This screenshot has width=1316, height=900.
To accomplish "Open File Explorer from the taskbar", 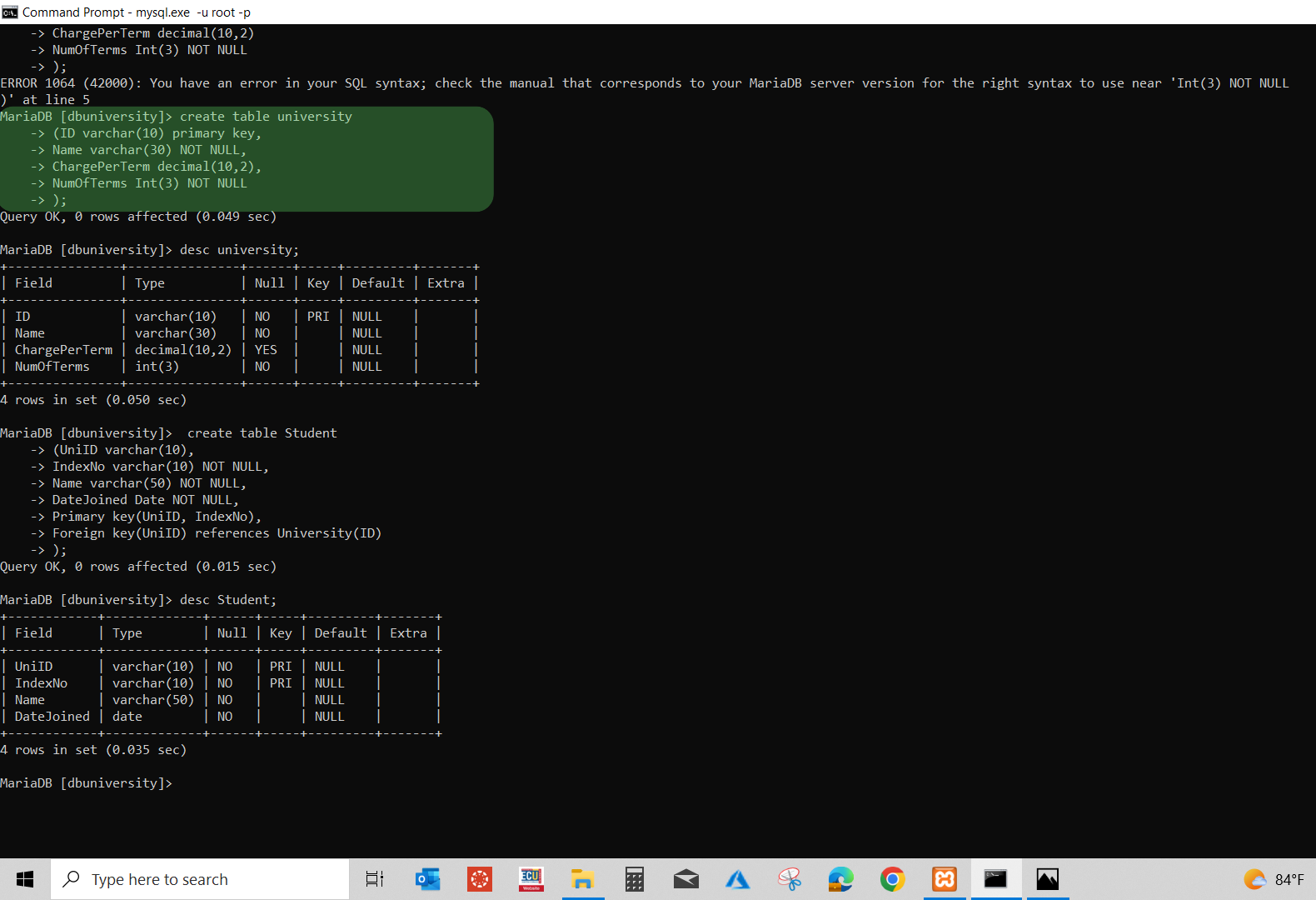I will pyautogui.click(x=582, y=879).
